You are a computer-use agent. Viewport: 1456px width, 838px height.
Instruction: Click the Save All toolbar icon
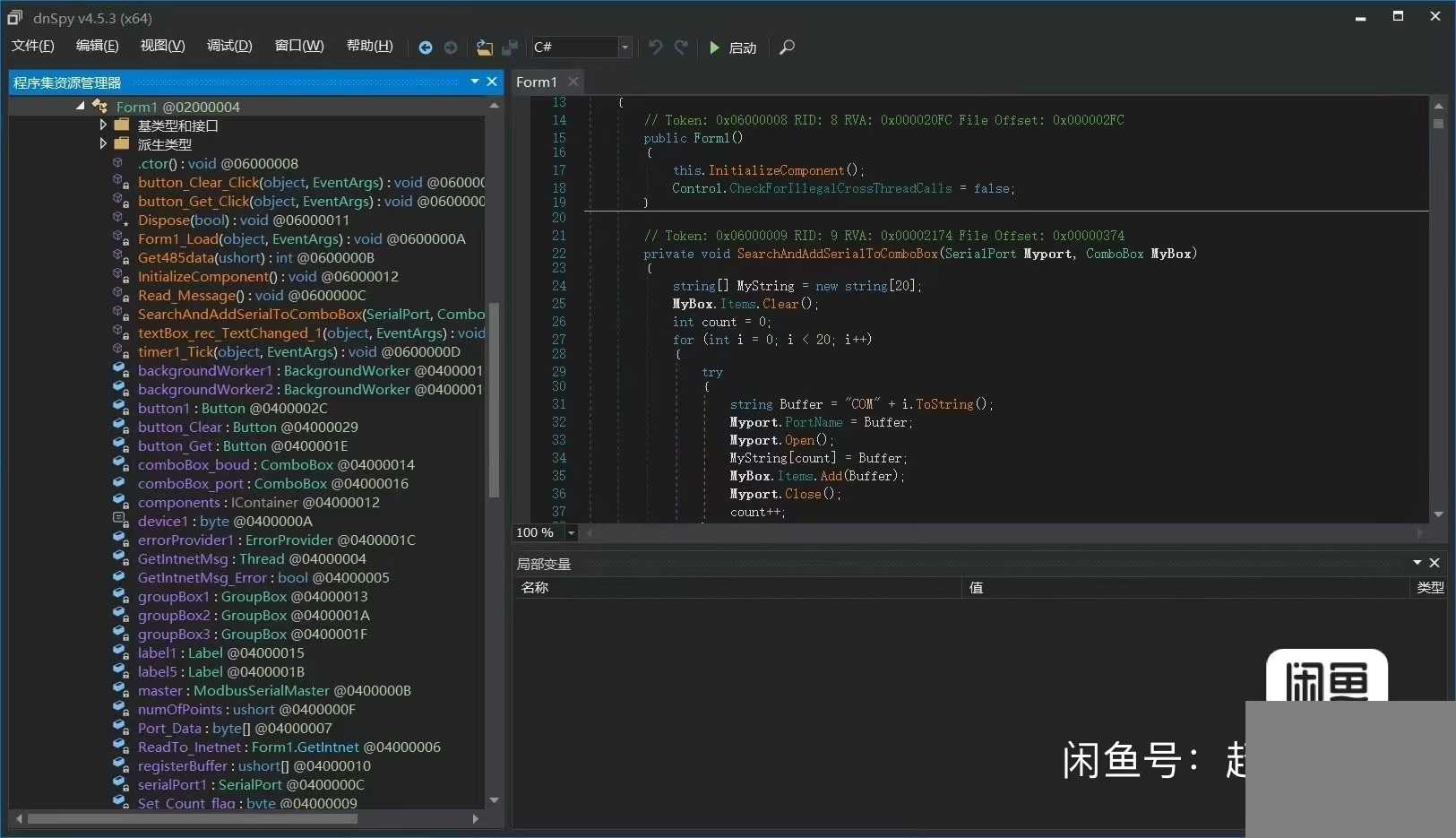pos(510,48)
